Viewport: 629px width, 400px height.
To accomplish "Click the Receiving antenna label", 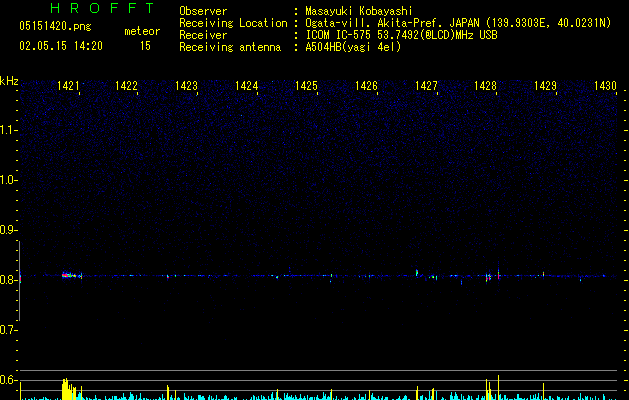I will pos(230,47).
